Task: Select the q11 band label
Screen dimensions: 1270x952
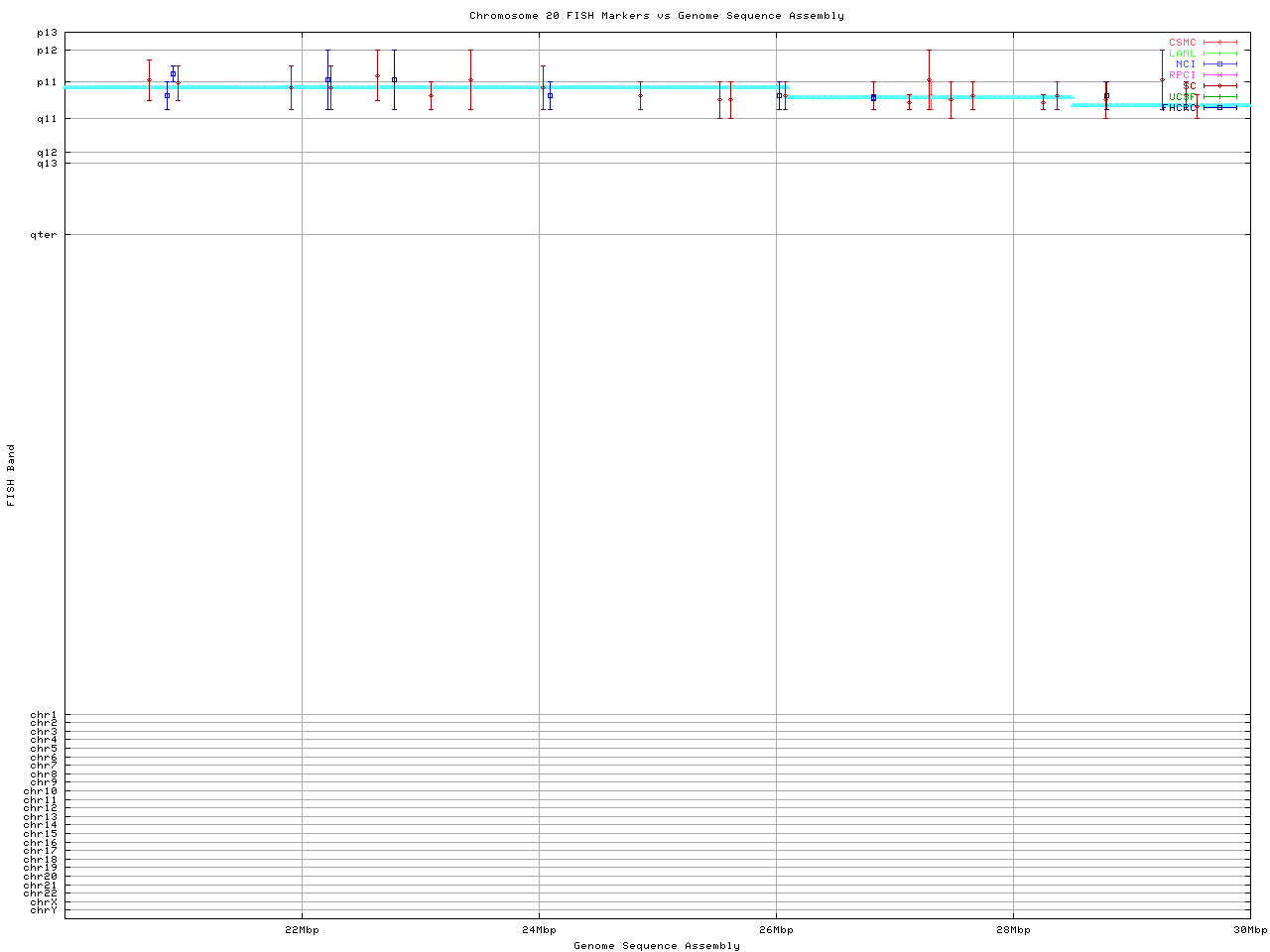Action: coord(47,119)
